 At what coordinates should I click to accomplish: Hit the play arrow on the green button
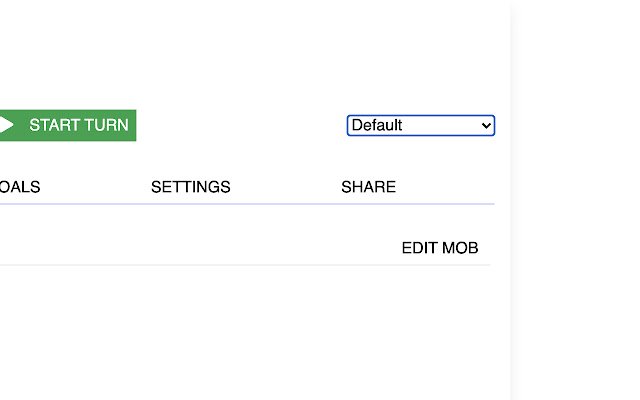point(6,125)
